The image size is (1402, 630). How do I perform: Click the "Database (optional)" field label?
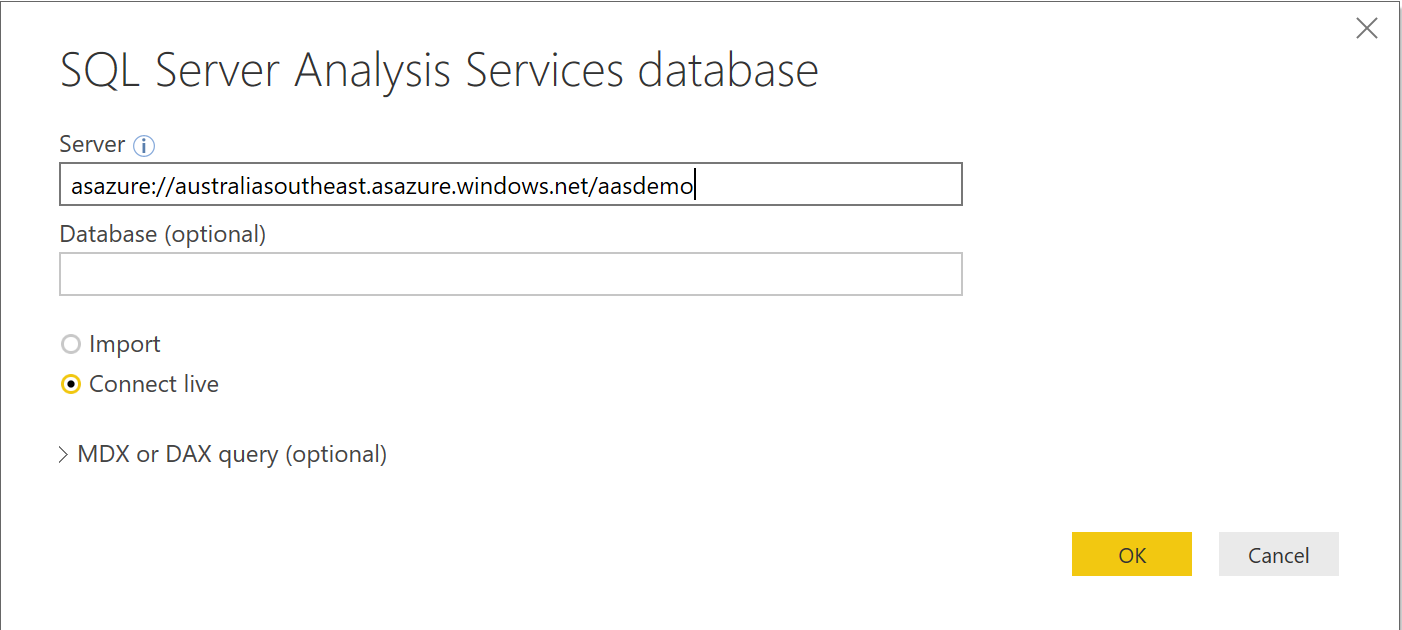pos(163,234)
